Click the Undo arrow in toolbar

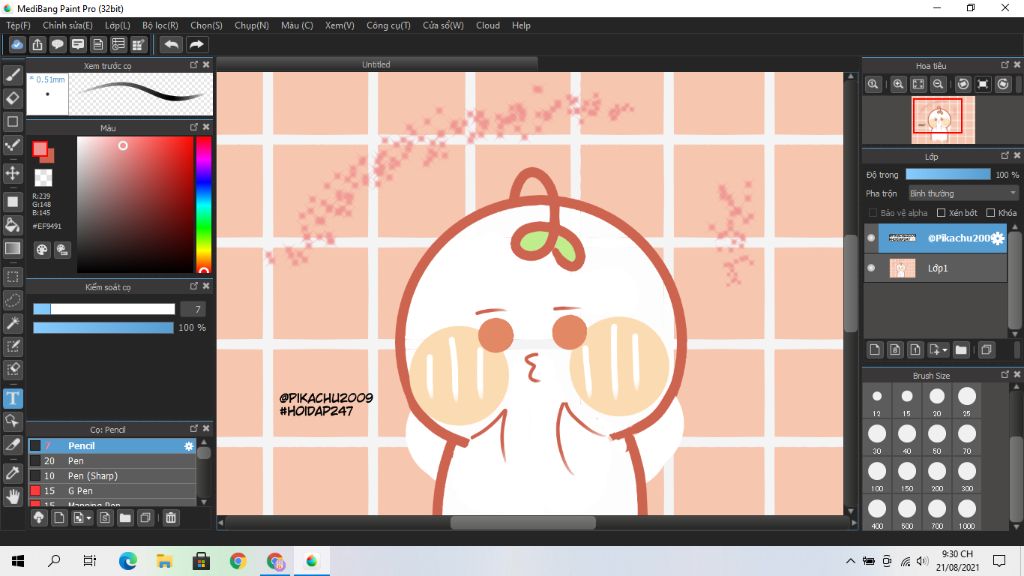171,44
